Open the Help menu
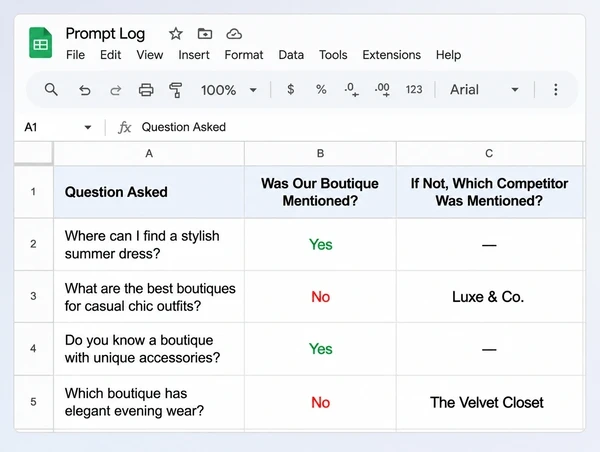This screenshot has width=600, height=452. pyautogui.click(x=448, y=55)
